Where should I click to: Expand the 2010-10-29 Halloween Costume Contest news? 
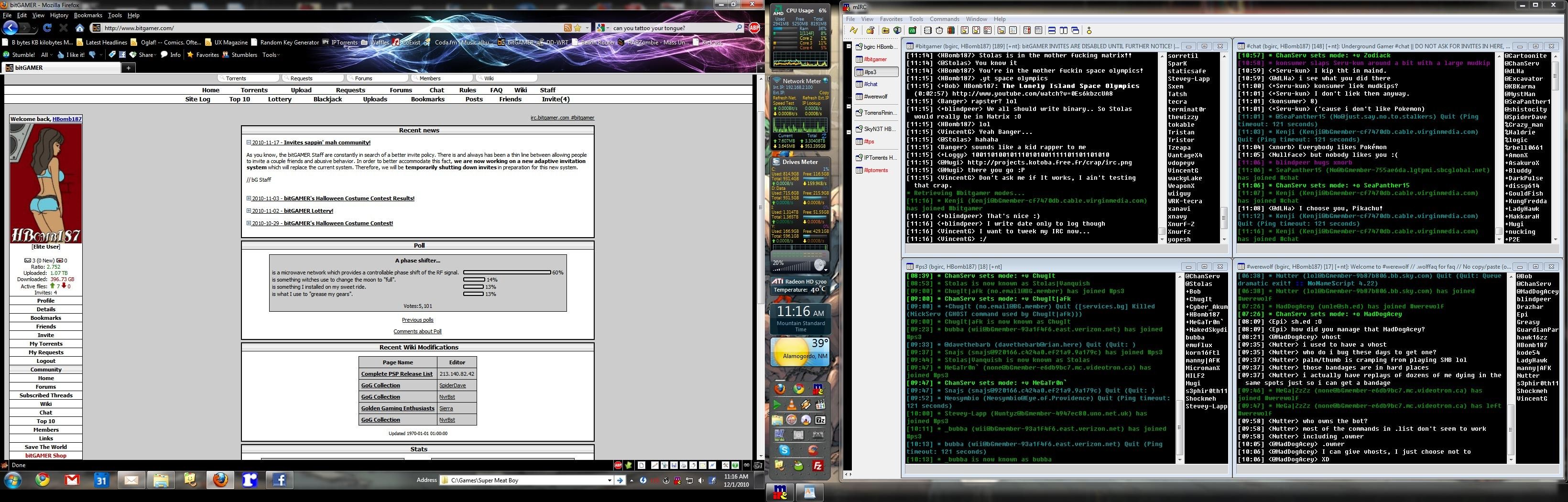tap(249, 223)
